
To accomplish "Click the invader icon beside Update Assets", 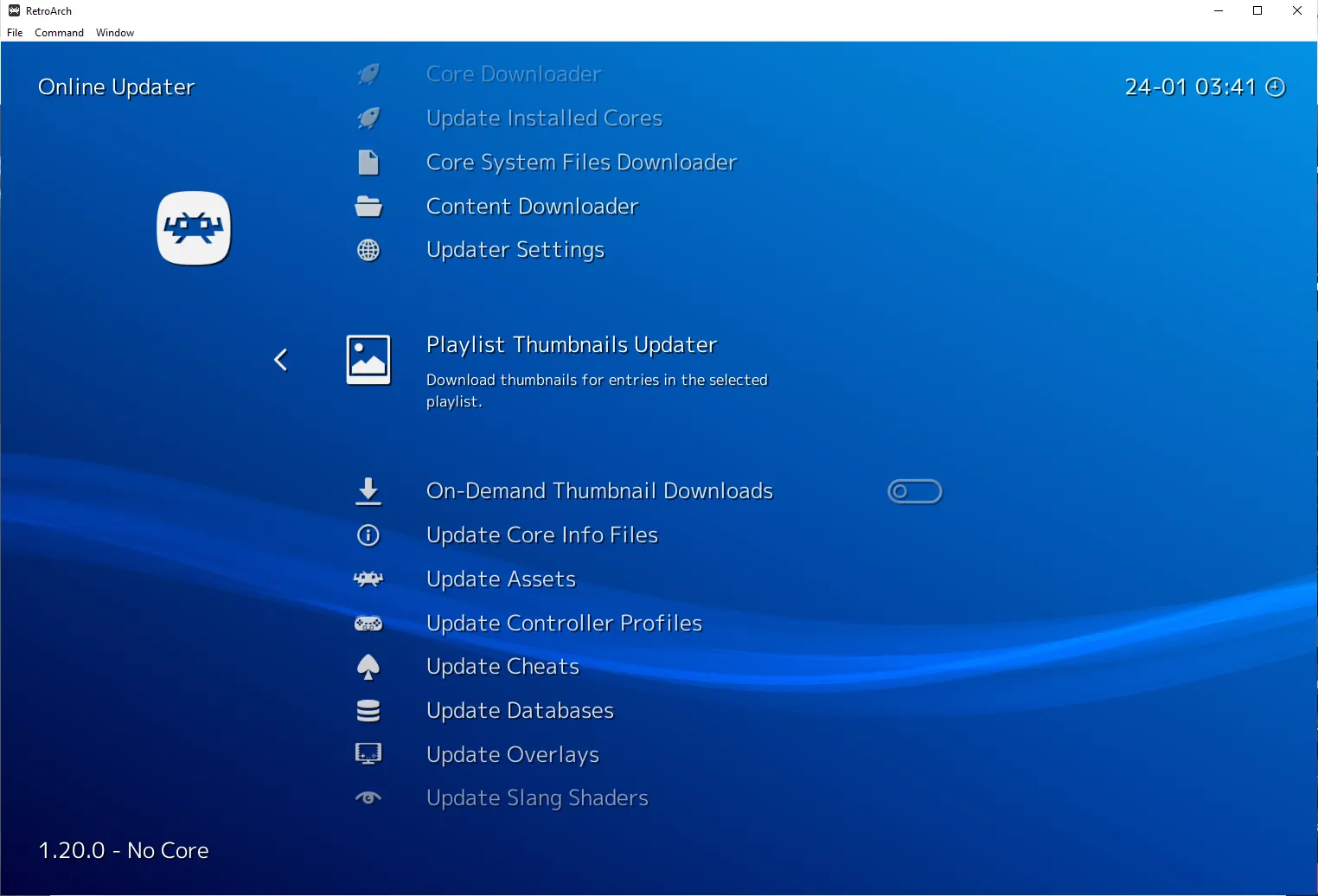I will [368, 579].
